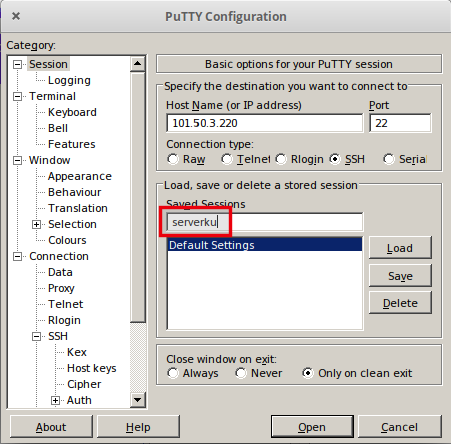Open the Features category
451x444 pixels.
pos(72,144)
